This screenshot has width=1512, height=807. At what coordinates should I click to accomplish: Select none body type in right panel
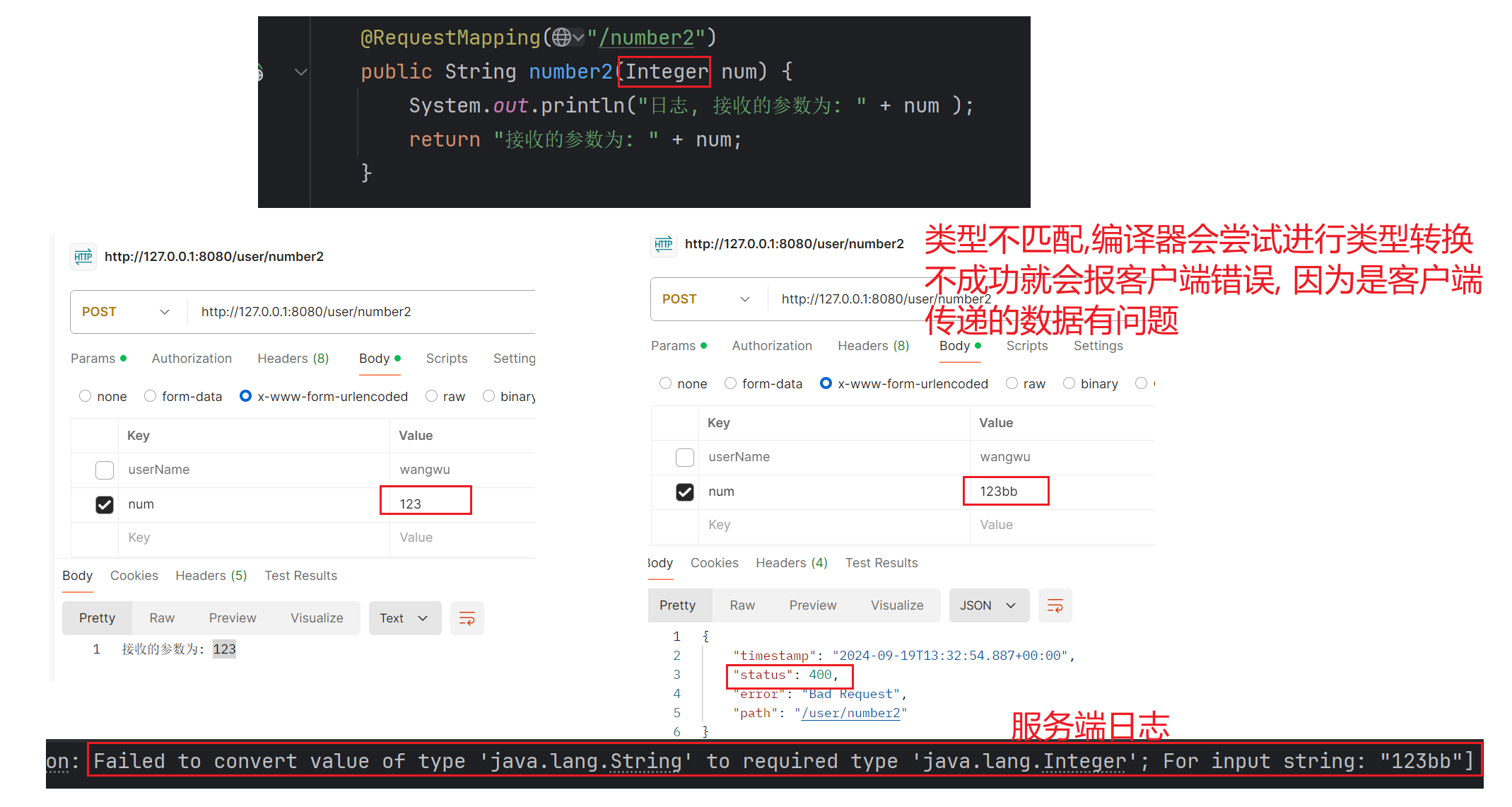665,383
